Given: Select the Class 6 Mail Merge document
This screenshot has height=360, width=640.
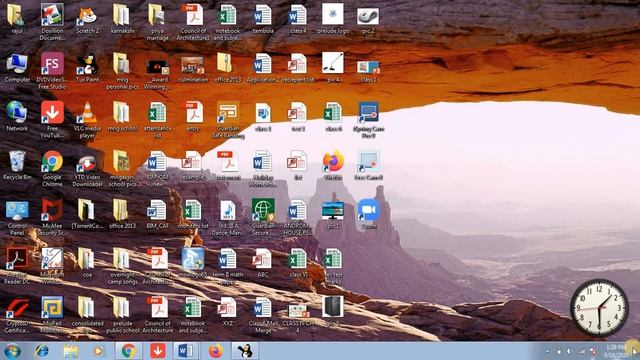Looking at the screenshot, I should [x=263, y=315].
